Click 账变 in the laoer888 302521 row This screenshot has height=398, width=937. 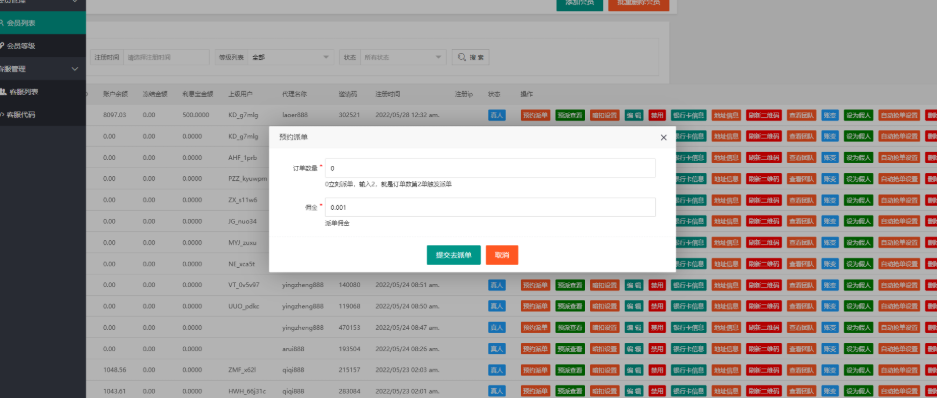(830, 116)
